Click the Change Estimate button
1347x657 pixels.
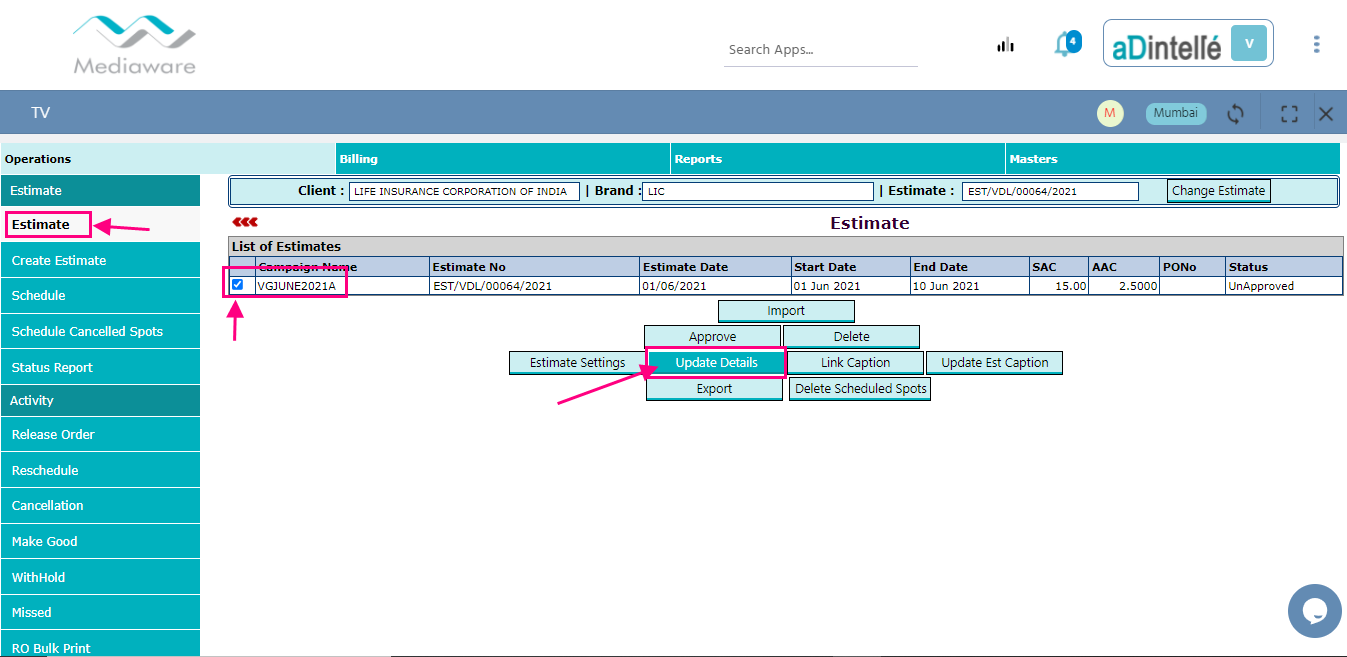click(x=1219, y=191)
